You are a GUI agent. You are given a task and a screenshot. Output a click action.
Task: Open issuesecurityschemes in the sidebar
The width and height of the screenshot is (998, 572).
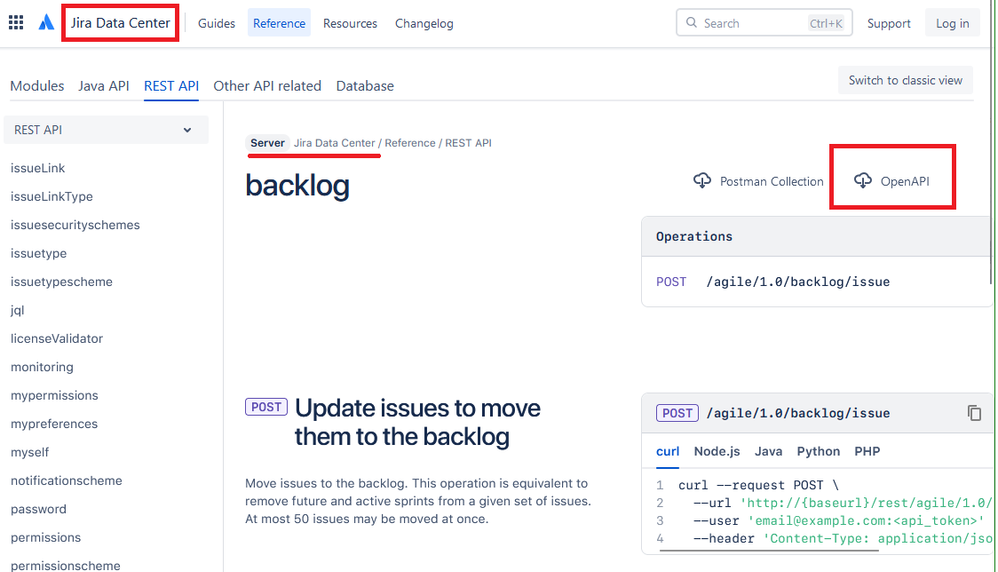pos(75,225)
